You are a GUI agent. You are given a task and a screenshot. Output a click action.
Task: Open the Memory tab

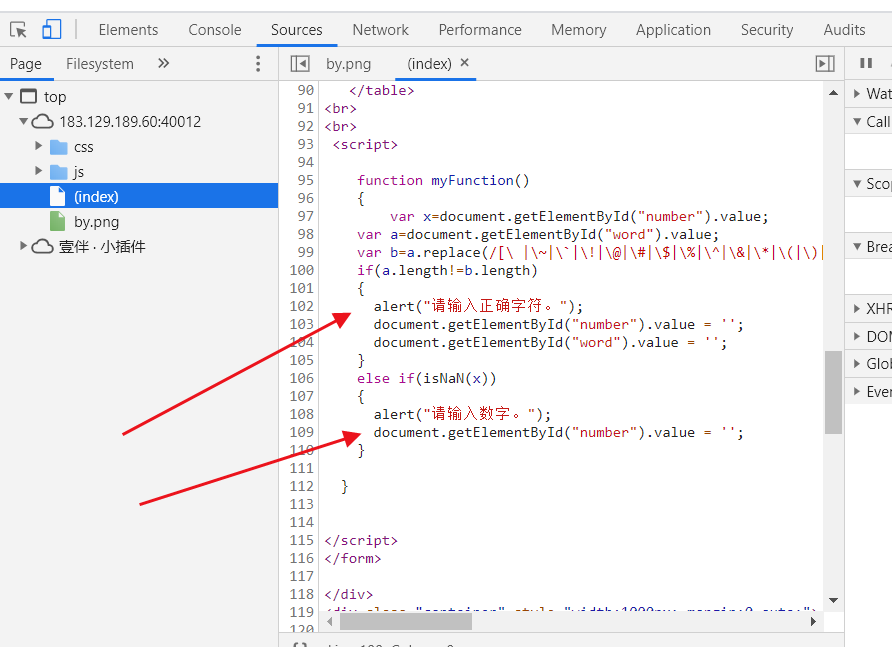pos(579,30)
